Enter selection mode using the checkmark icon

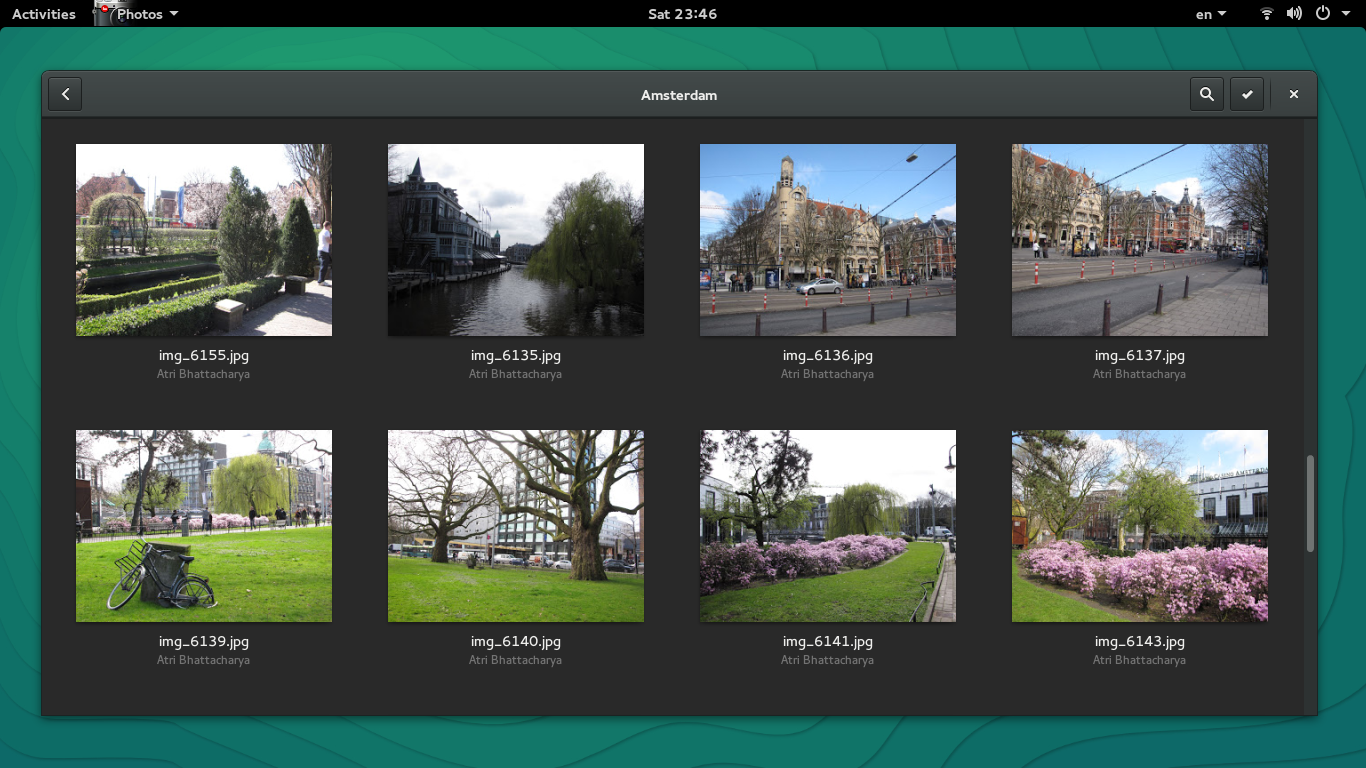coord(1246,94)
